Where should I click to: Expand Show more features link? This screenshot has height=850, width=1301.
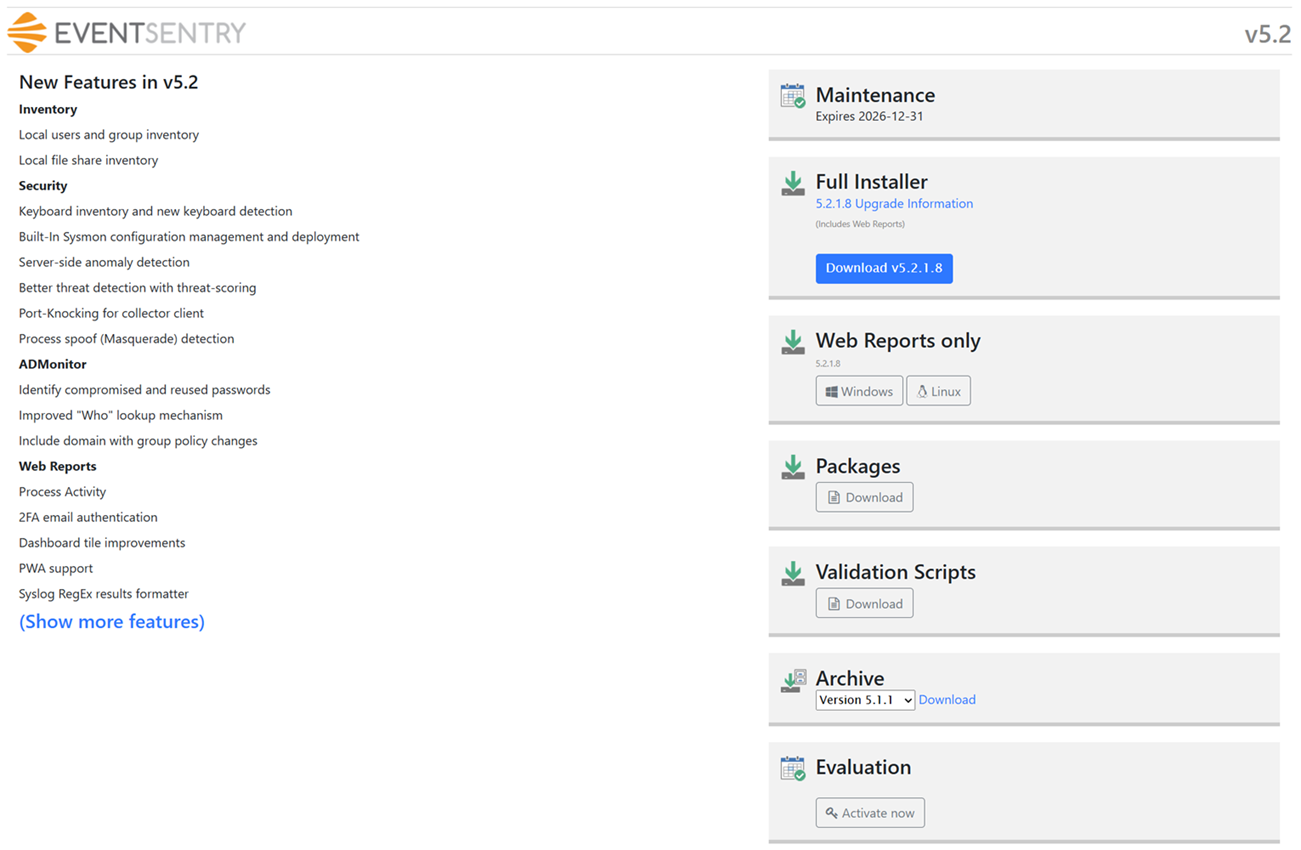(112, 622)
